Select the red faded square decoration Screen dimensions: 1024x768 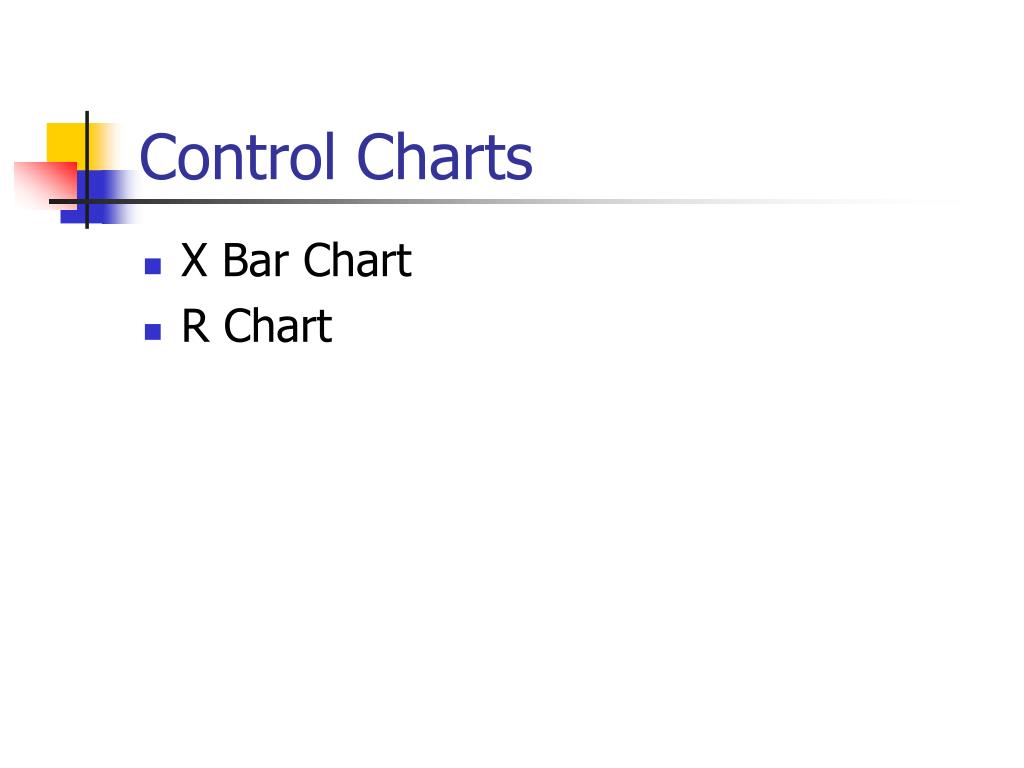pos(44,184)
